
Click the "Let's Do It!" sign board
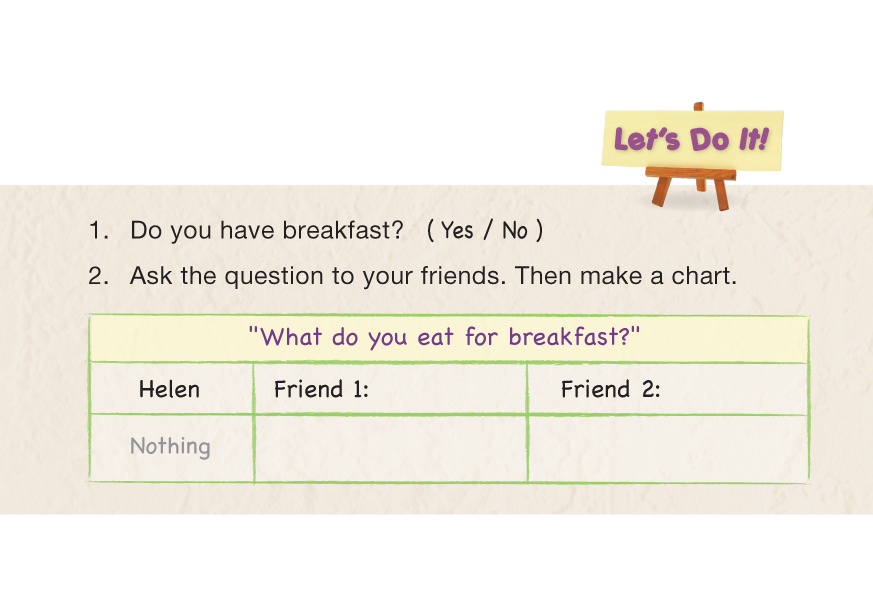coord(691,138)
